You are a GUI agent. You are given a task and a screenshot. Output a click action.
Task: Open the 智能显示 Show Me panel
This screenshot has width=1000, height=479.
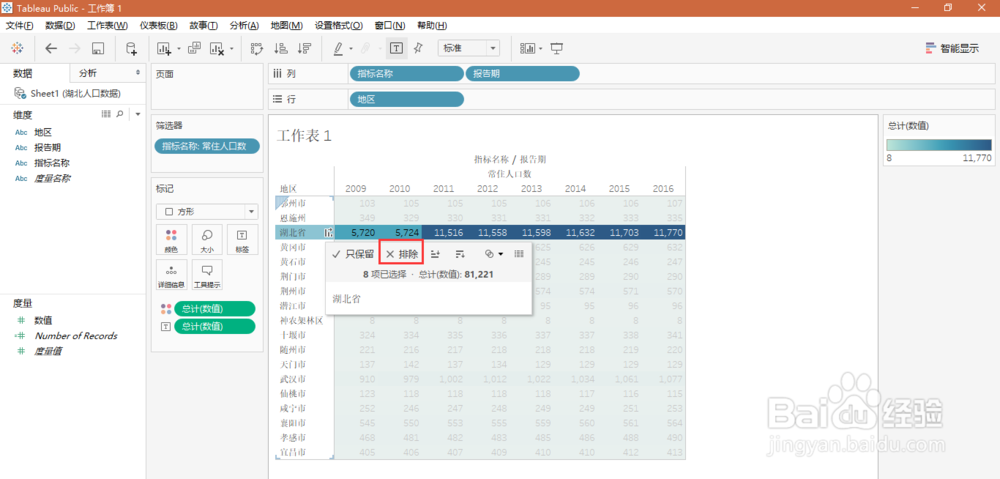(952, 48)
